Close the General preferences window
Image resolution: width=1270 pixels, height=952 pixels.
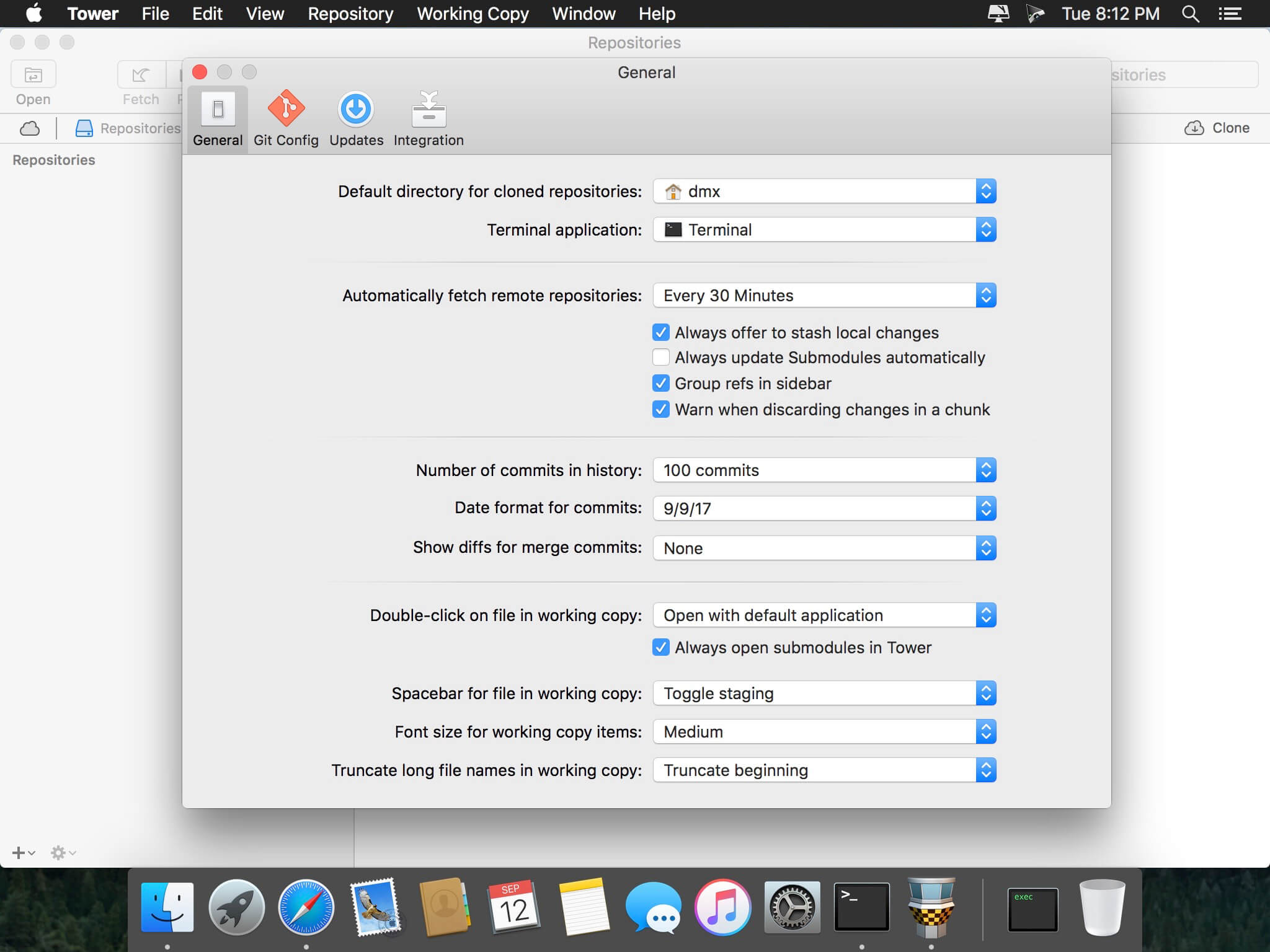click(x=200, y=72)
